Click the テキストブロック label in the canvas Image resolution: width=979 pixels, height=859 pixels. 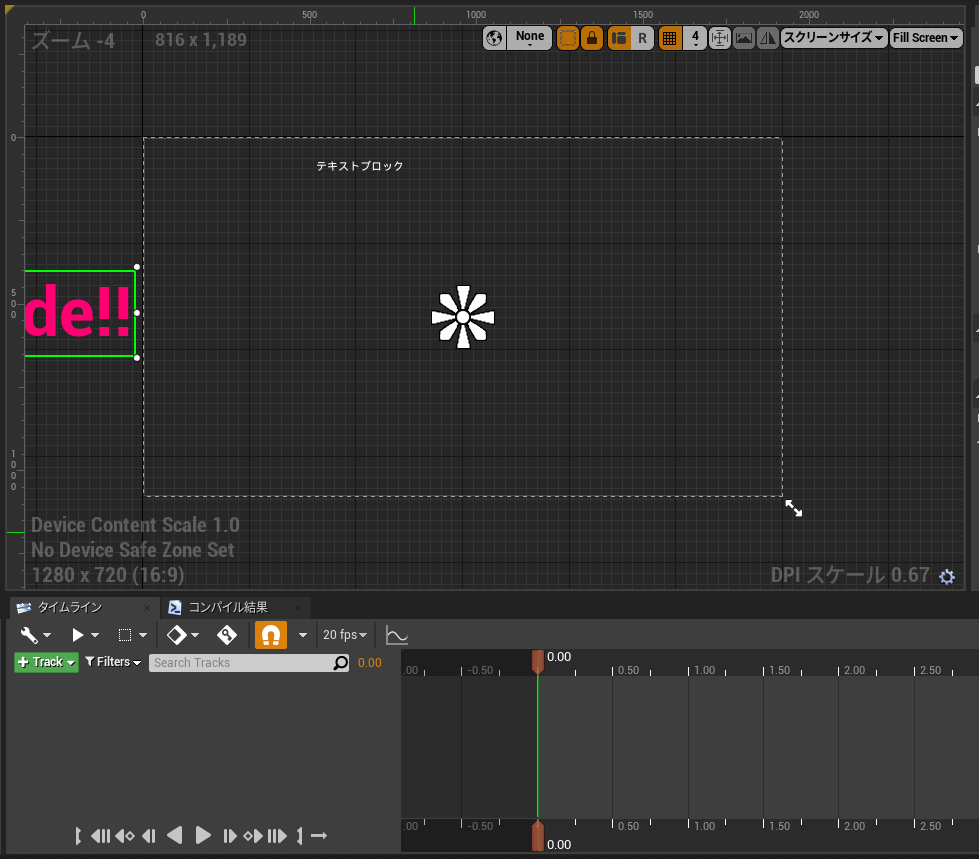coord(360,166)
